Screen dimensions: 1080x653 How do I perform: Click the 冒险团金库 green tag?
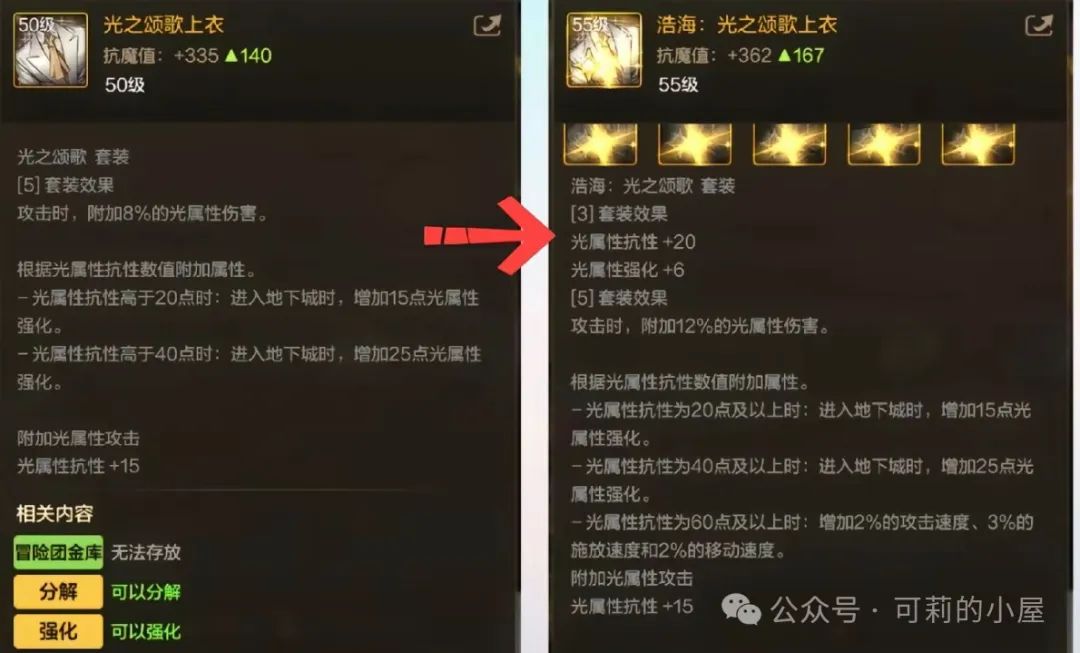tap(59, 552)
